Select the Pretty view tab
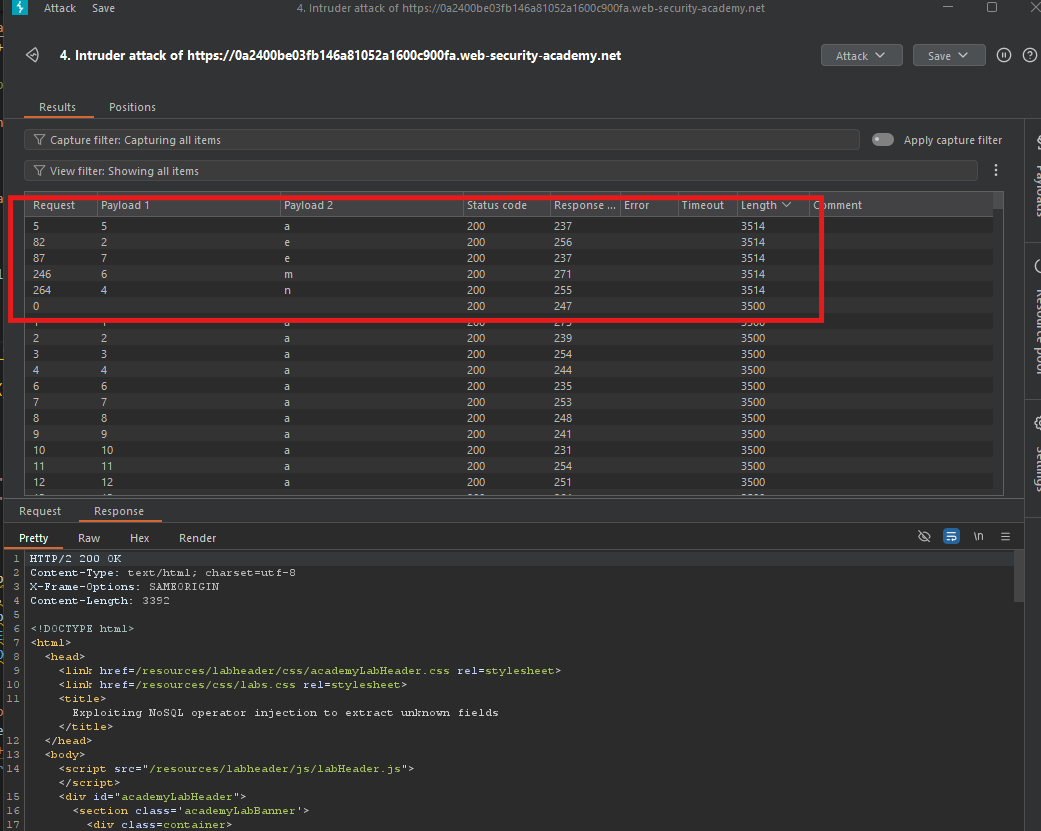1041x831 pixels. [x=33, y=538]
